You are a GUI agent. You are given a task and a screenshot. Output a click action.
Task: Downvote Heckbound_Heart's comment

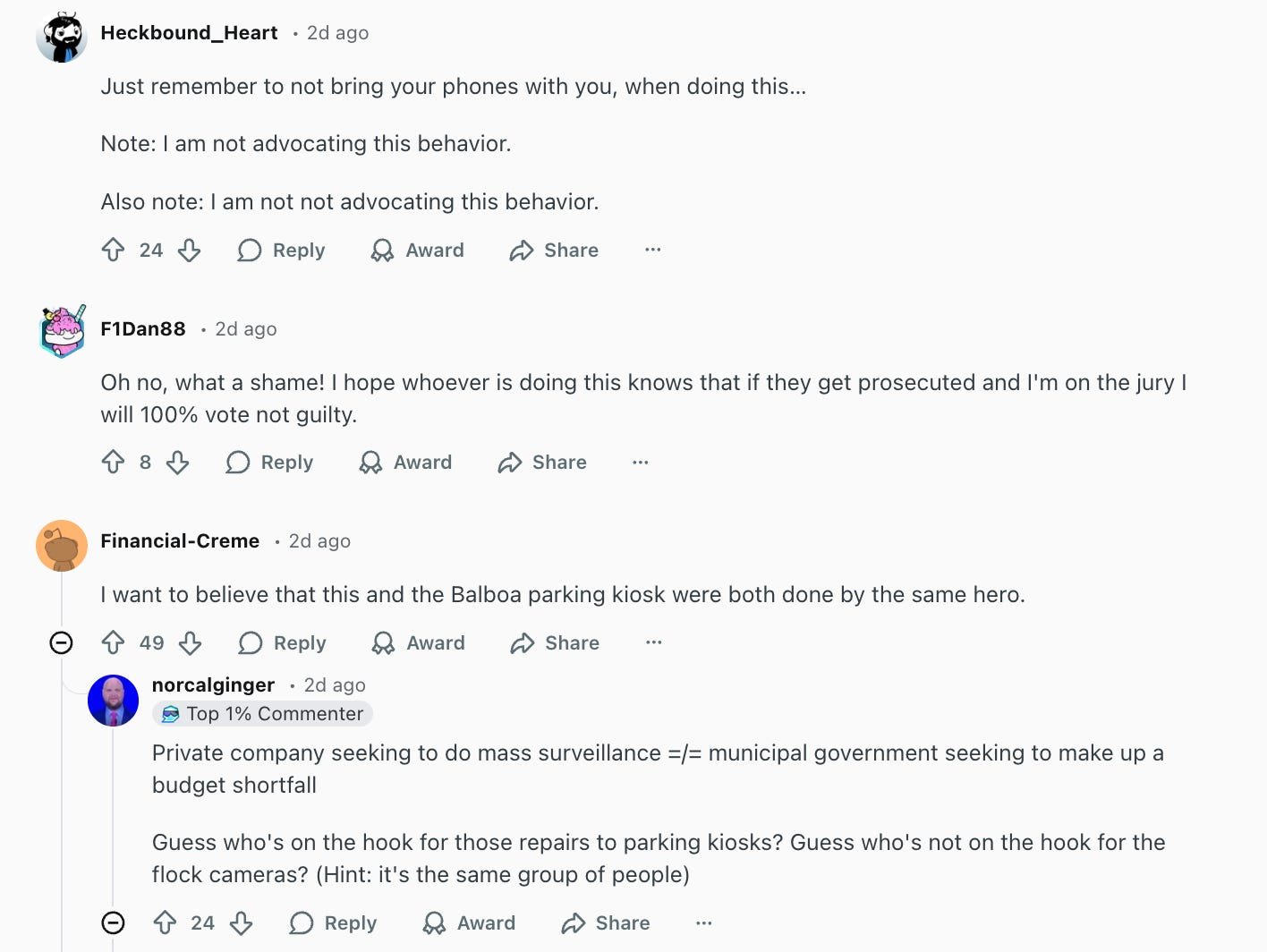[x=189, y=250]
